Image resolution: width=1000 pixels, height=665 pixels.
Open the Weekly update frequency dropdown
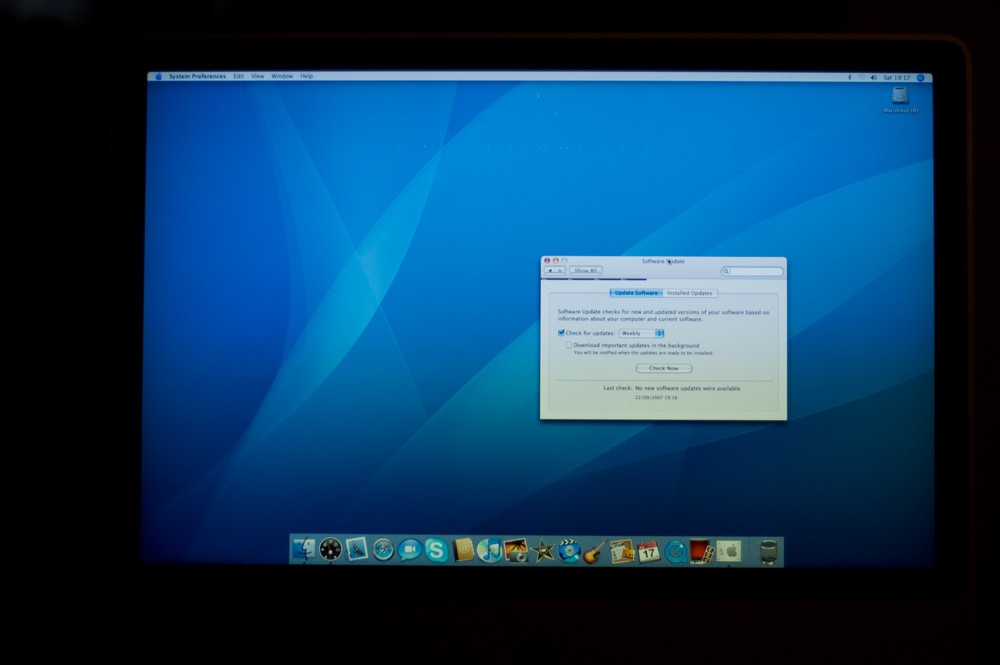coord(642,333)
